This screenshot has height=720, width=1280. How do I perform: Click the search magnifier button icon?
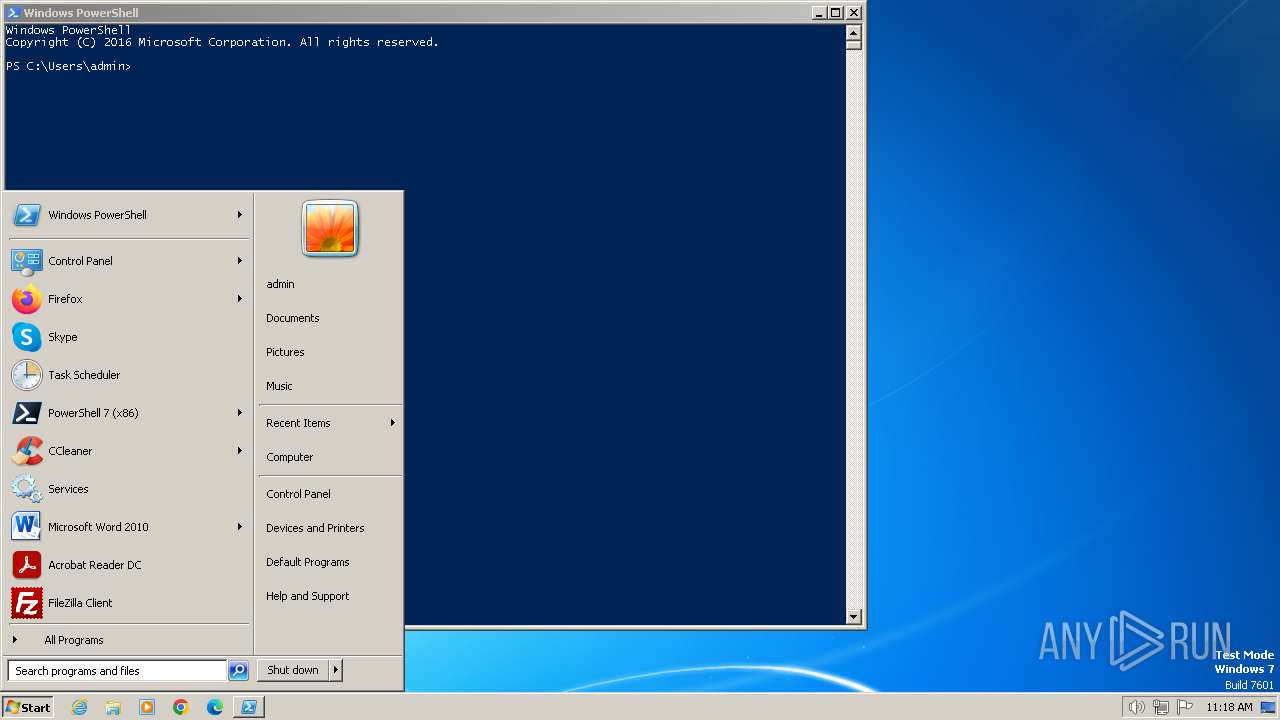click(x=238, y=671)
